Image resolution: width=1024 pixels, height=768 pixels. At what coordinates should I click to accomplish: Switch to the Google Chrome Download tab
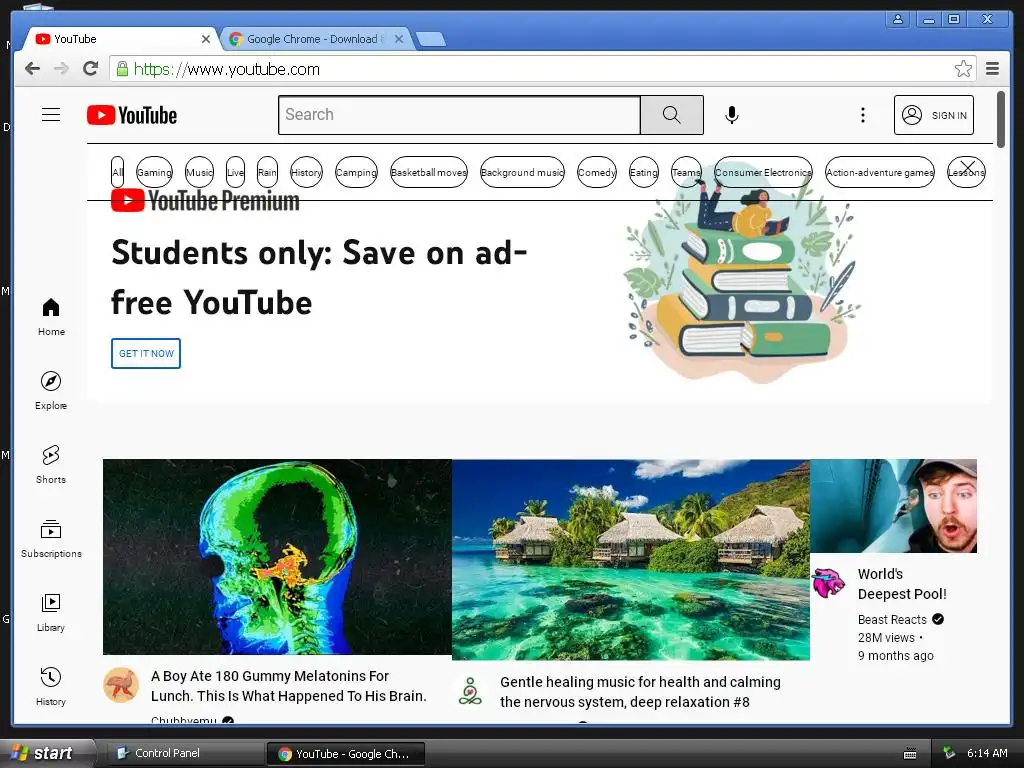tap(313, 39)
